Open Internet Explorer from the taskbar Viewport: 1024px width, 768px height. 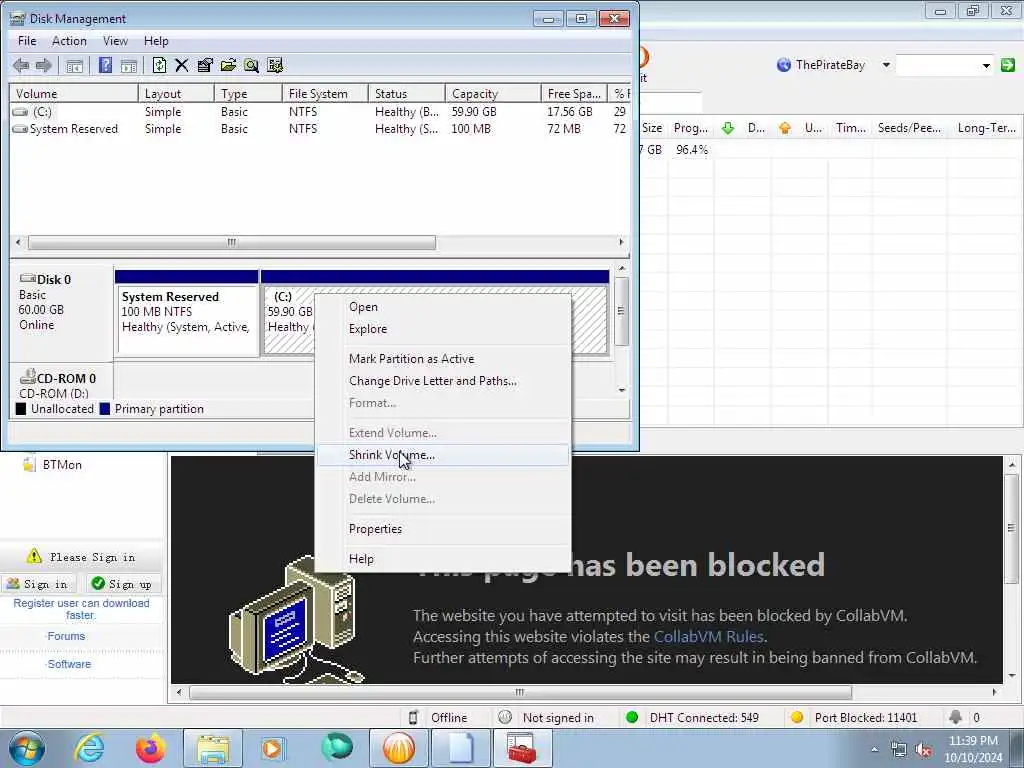(89, 748)
